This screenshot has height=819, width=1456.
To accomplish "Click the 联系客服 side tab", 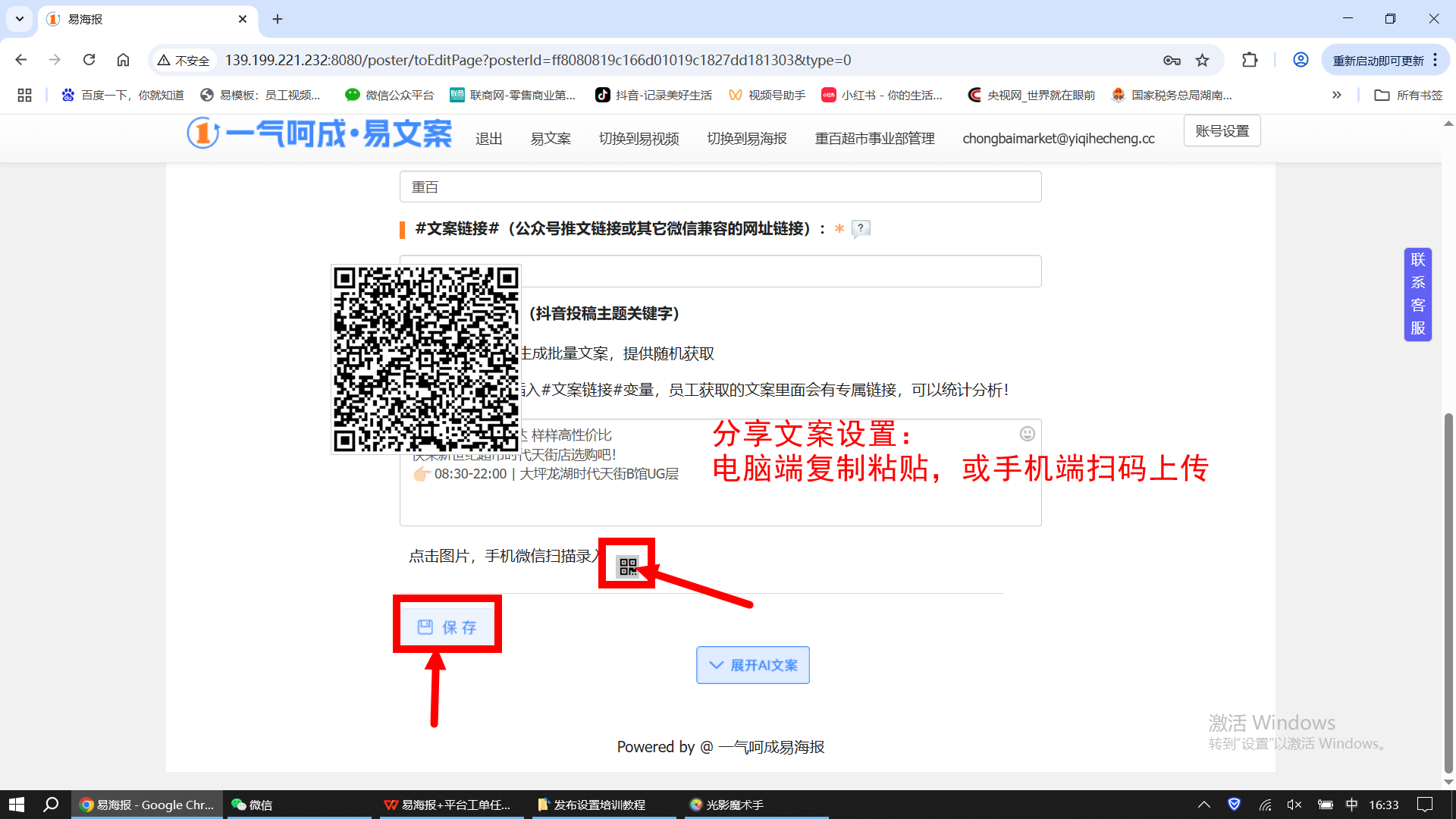I will 1418,294.
